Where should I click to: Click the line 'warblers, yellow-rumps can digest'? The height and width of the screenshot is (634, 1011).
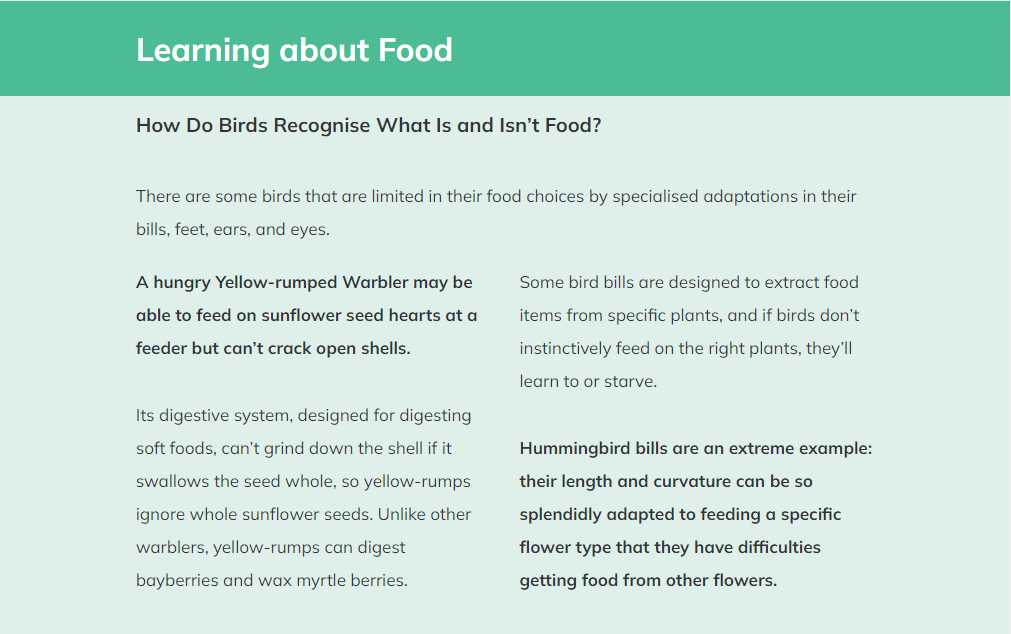(x=270, y=548)
